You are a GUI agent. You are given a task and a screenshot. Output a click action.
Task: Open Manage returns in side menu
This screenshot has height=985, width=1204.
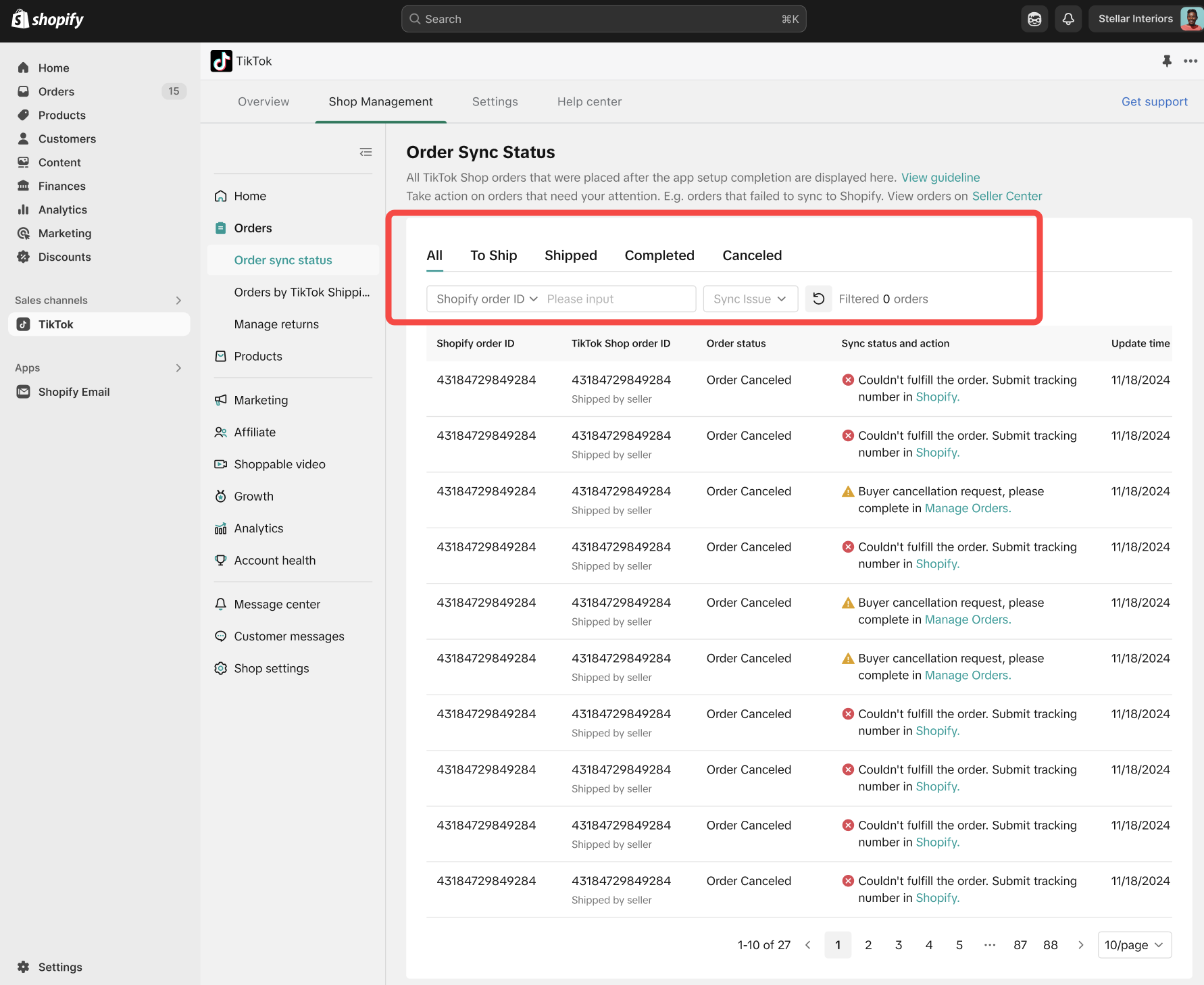click(276, 324)
